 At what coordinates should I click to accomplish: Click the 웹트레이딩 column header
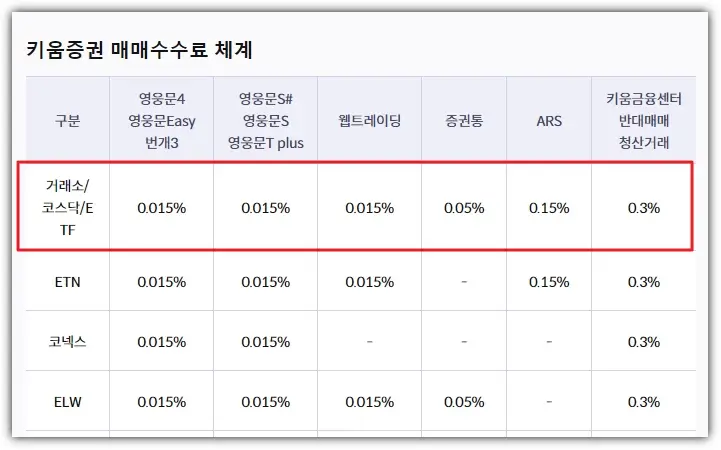(369, 121)
